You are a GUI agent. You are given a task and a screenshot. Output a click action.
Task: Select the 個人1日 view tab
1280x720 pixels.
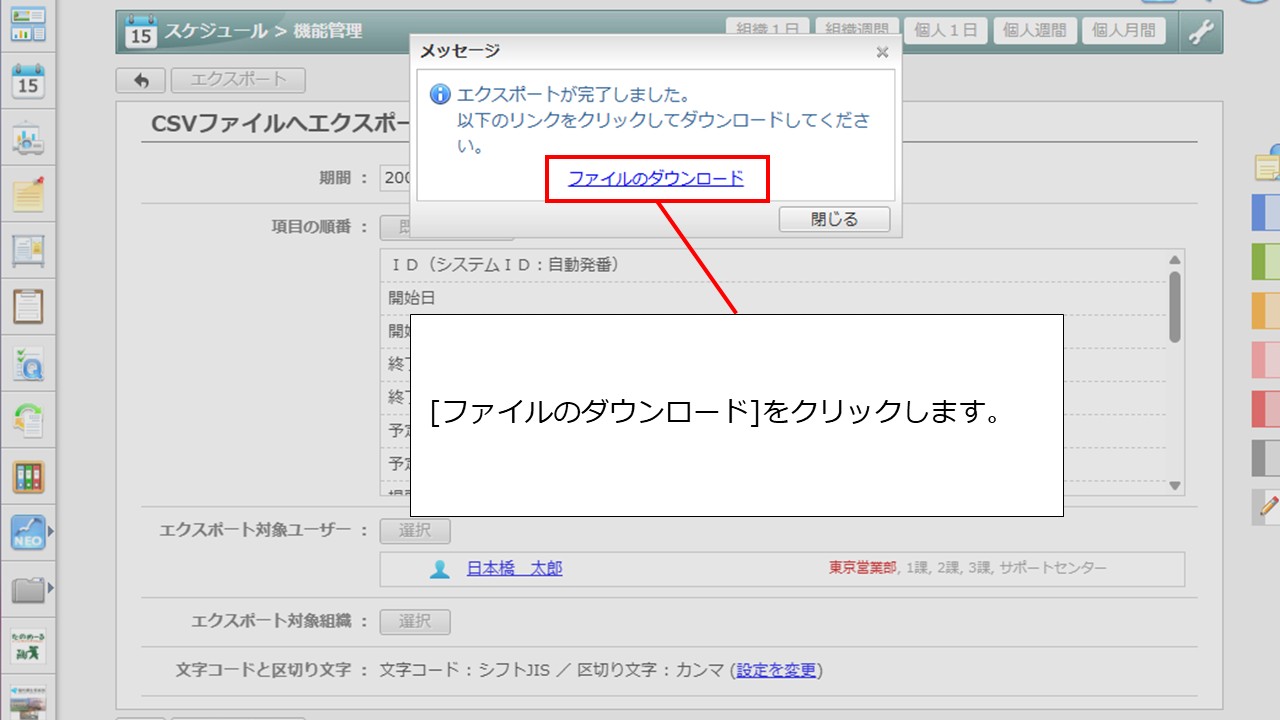[x=945, y=31]
